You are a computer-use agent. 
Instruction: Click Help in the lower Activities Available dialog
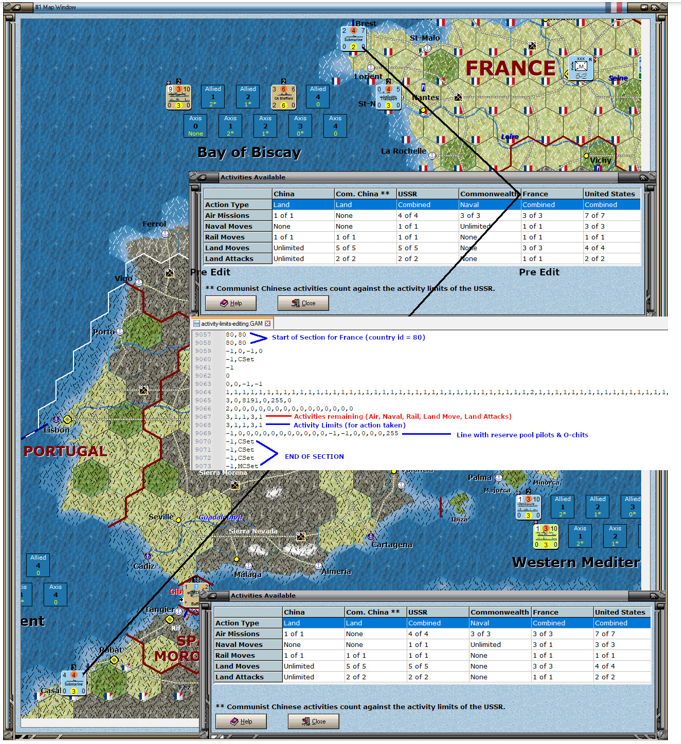click(241, 721)
